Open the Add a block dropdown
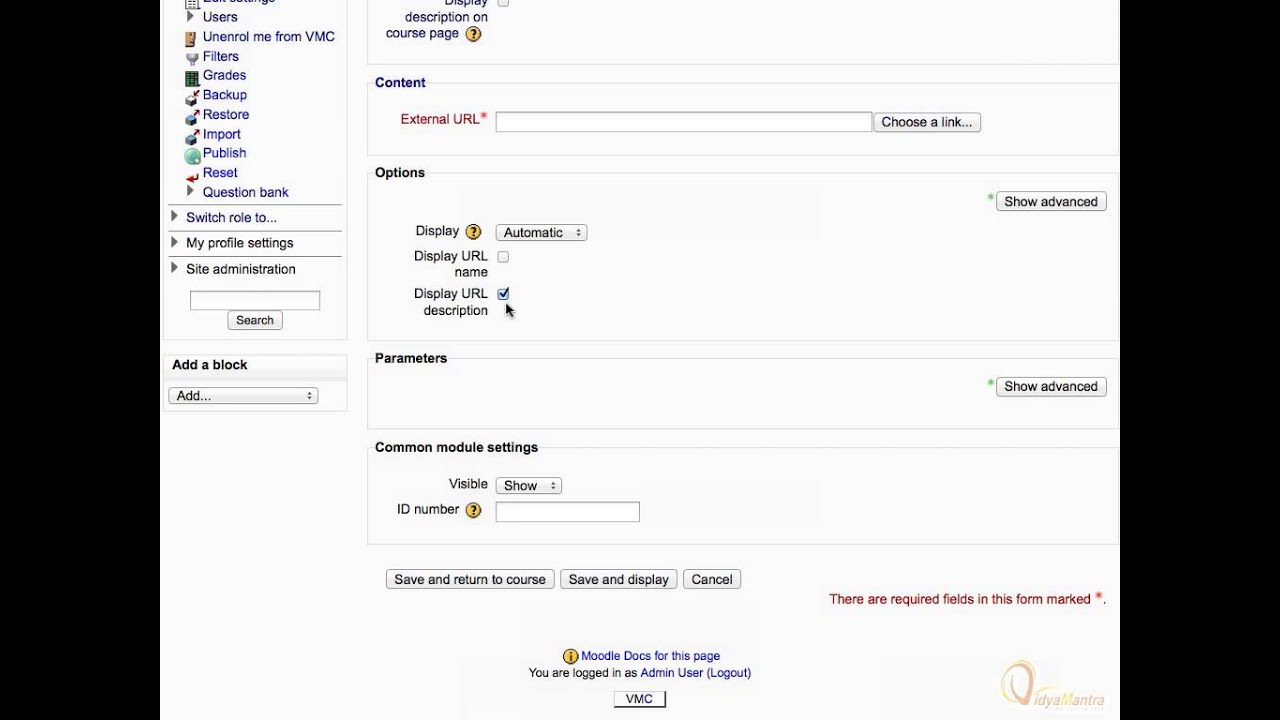The image size is (1280, 720). (x=243, y=396)
